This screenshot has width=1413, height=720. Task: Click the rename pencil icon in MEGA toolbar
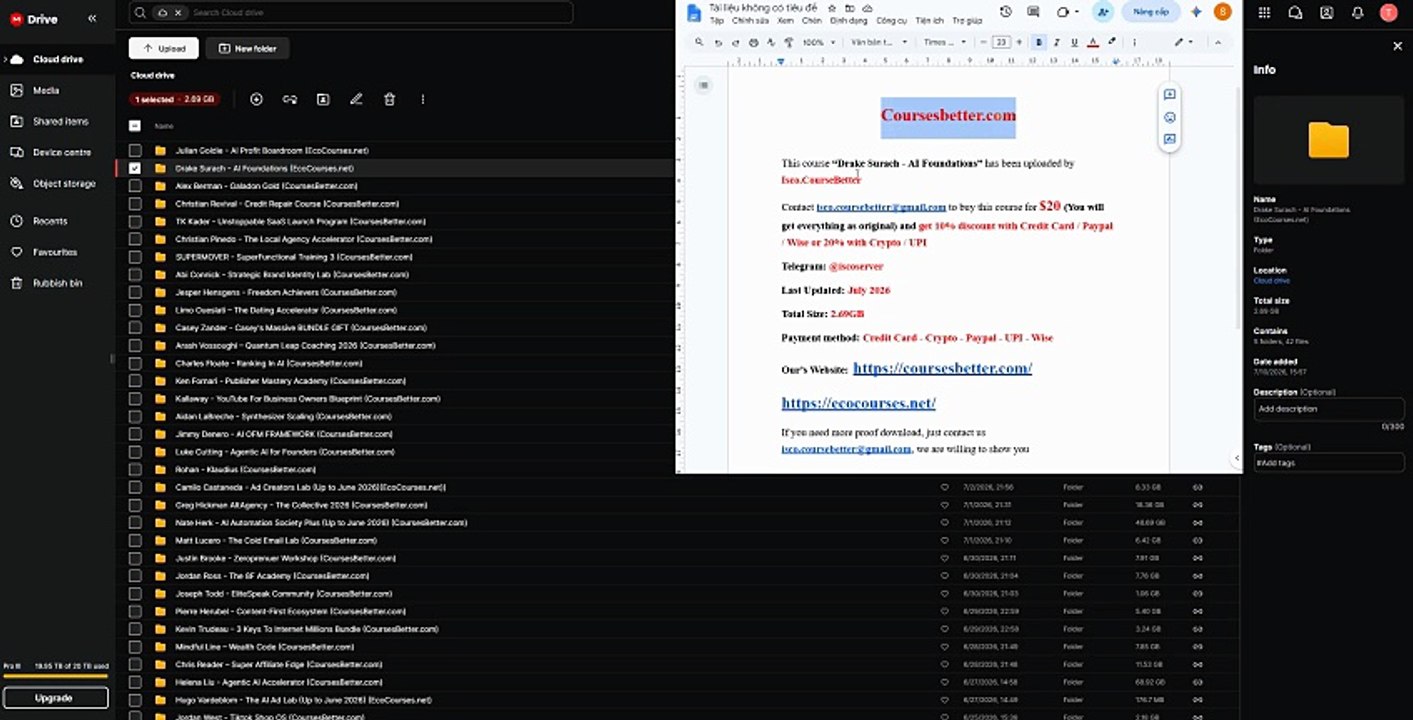coord(356,99)
